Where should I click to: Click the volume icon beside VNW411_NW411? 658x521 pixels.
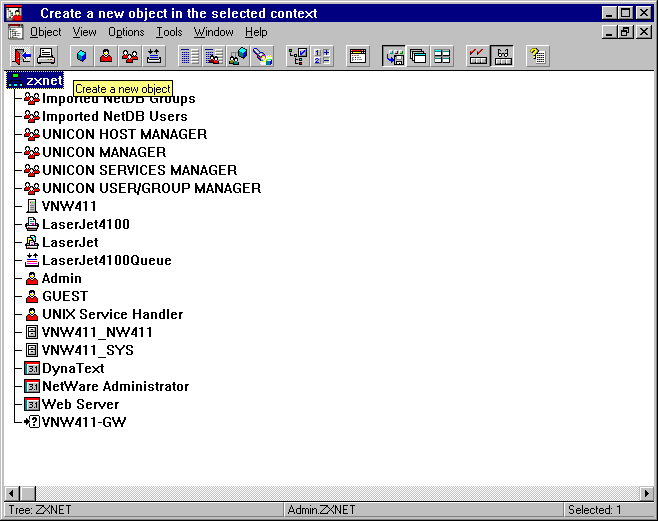pyautogui.click(x=32, y=332)
